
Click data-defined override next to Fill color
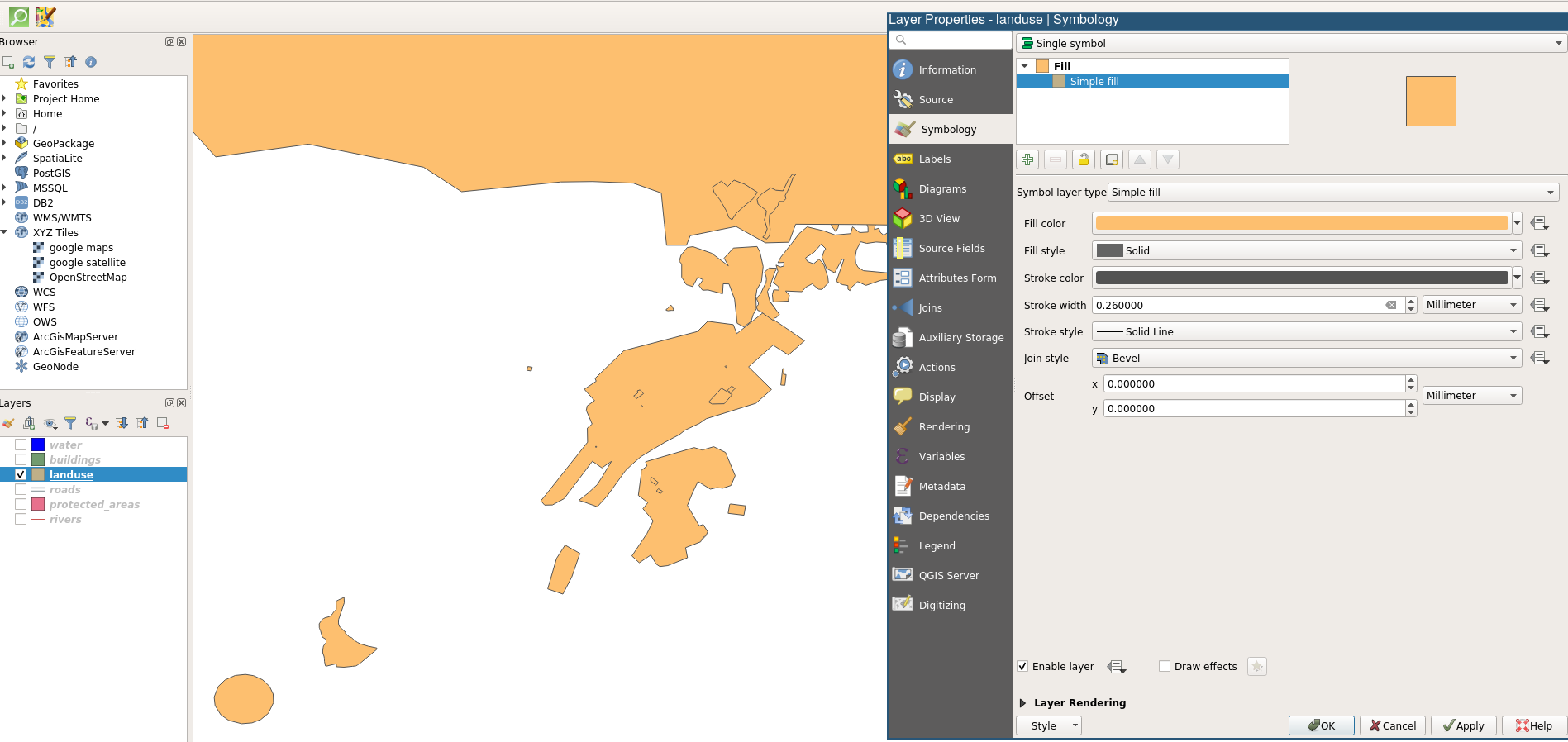tap(1539, 223)
